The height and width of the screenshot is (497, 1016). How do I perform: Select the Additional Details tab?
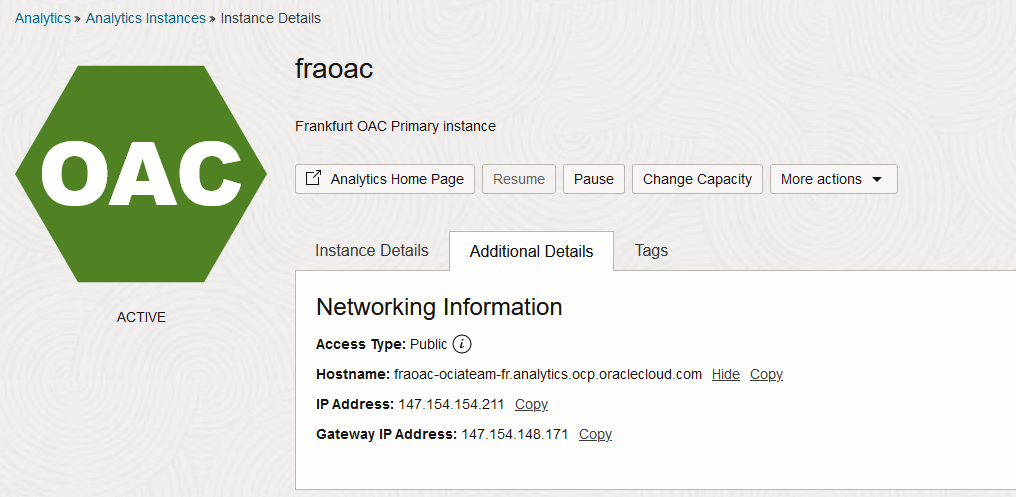click(531, 251)
